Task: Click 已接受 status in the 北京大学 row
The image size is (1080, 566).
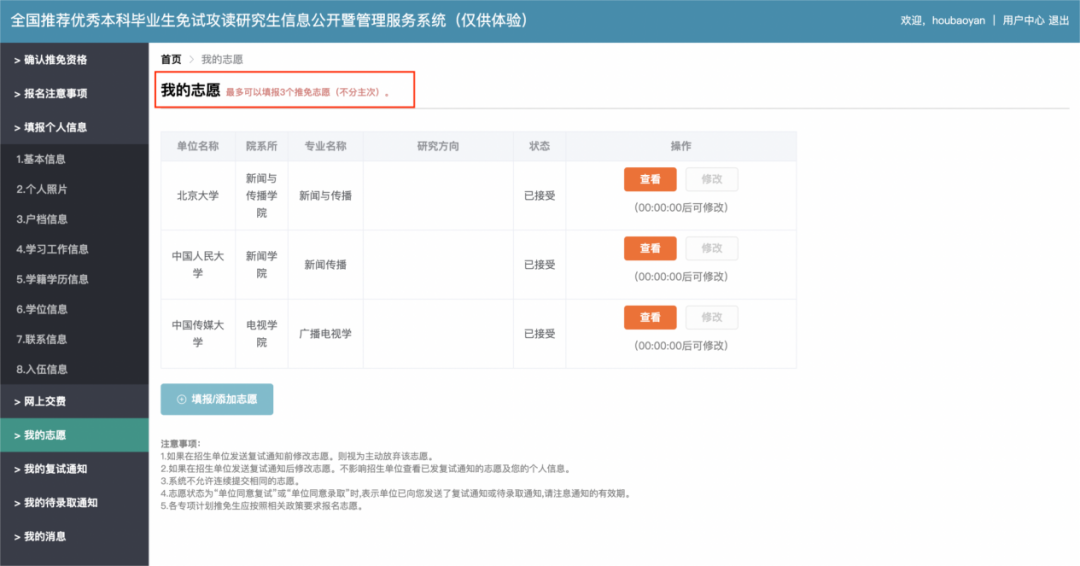Action: pos(539,196)
